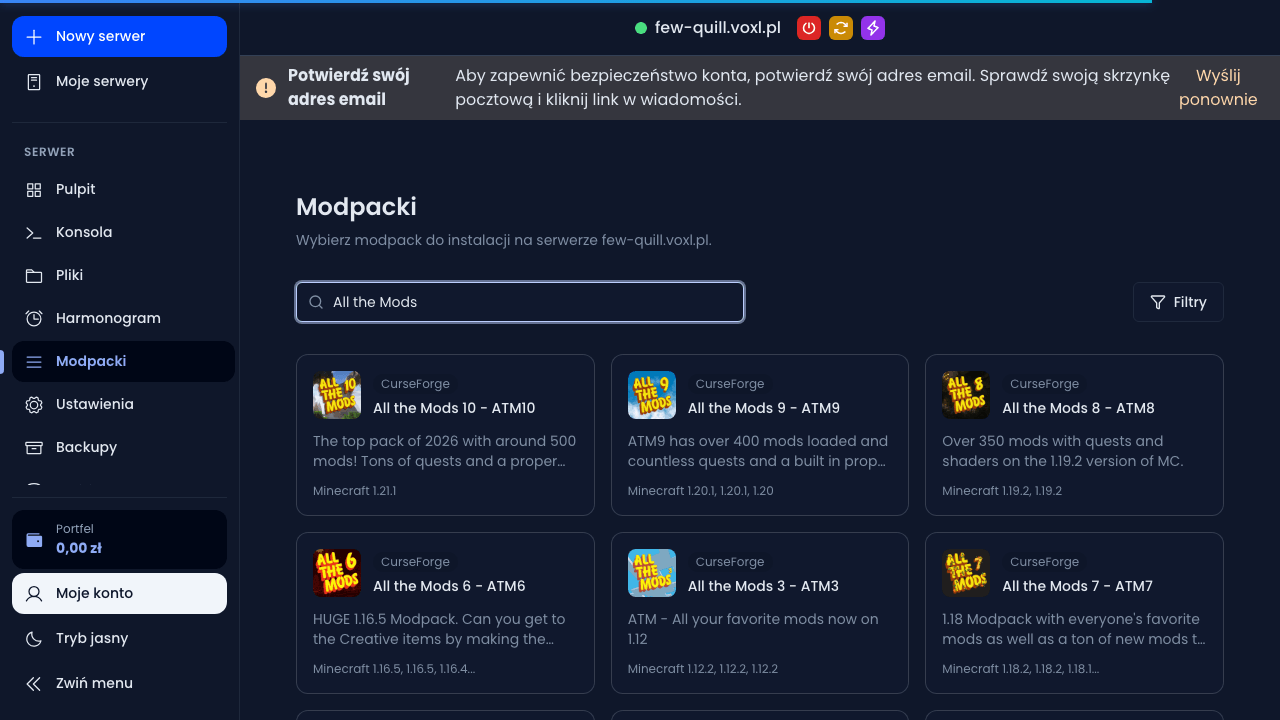This screenshot has height=720, width=1280.
Task: Open the All the Mods 7 - ATM7 title
Action: pos(1077,586)
